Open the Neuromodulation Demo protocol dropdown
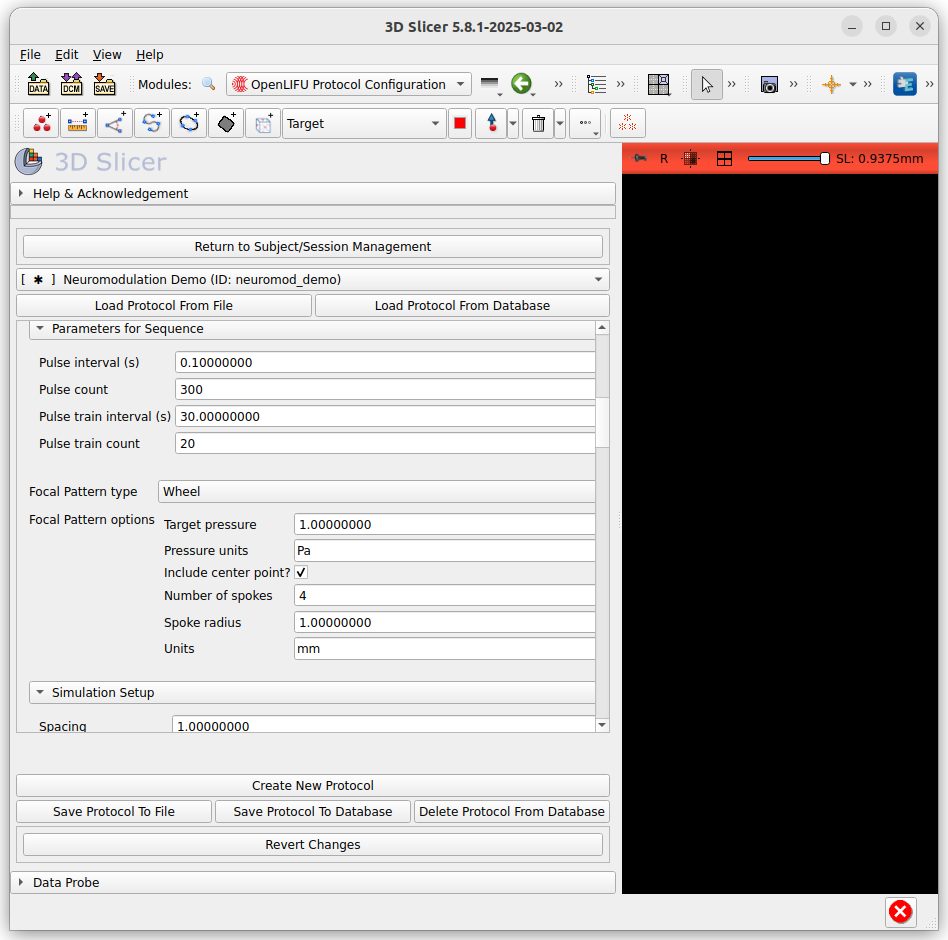Screen dimensions: 948x940 [313, 279]
